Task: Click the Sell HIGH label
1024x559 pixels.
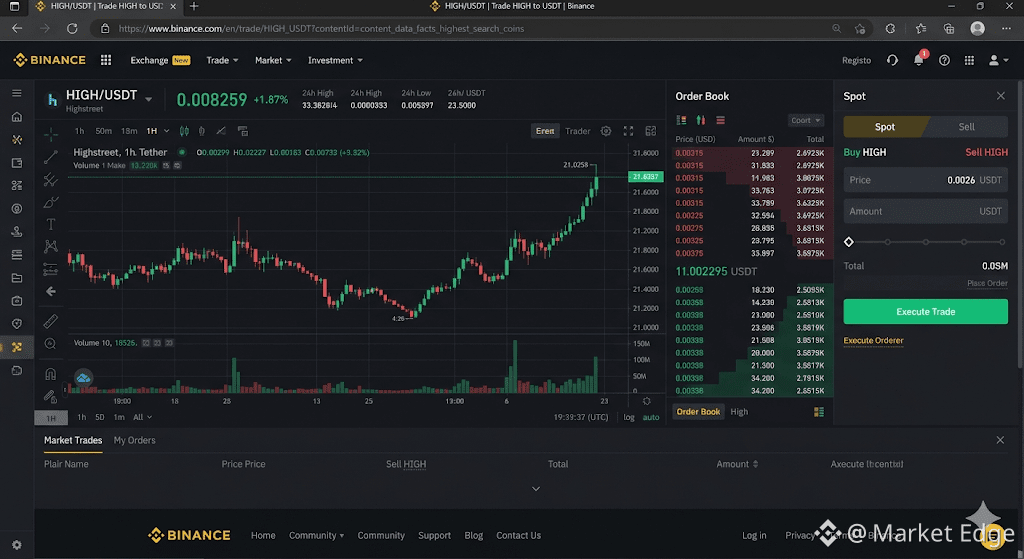Action: pos(986,152)
